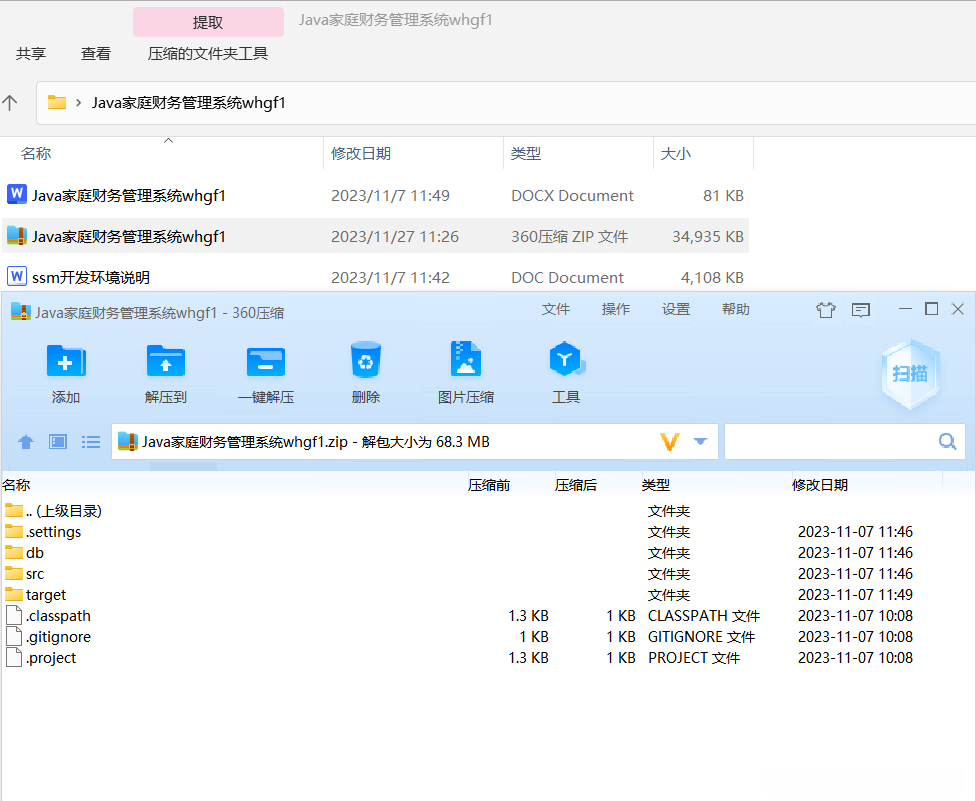976x801 pixels.
Task: Sort archive list by 压缩后 column
Action: click(576, 485)
